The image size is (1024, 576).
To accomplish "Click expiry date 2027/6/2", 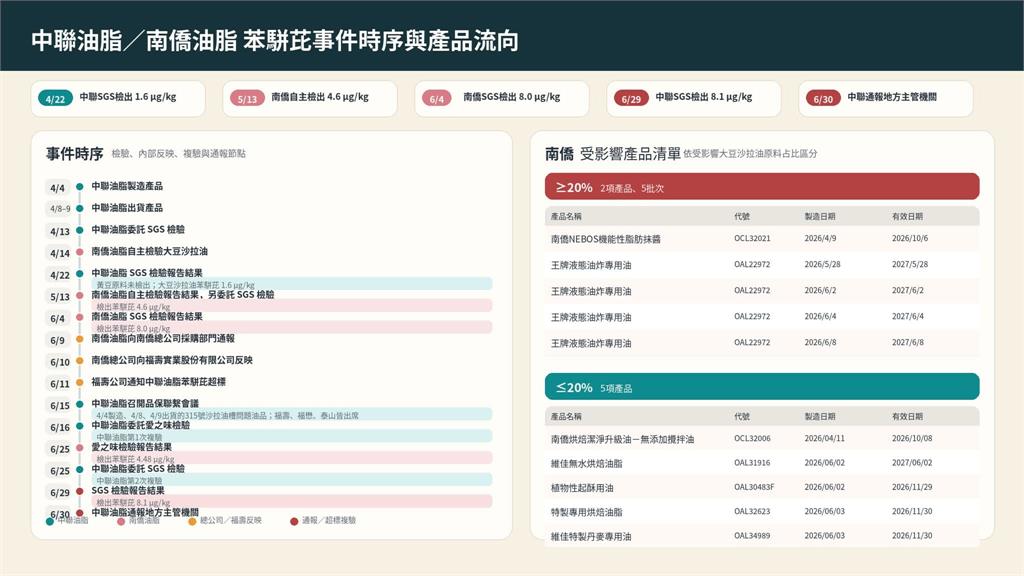I will [908, 291].
